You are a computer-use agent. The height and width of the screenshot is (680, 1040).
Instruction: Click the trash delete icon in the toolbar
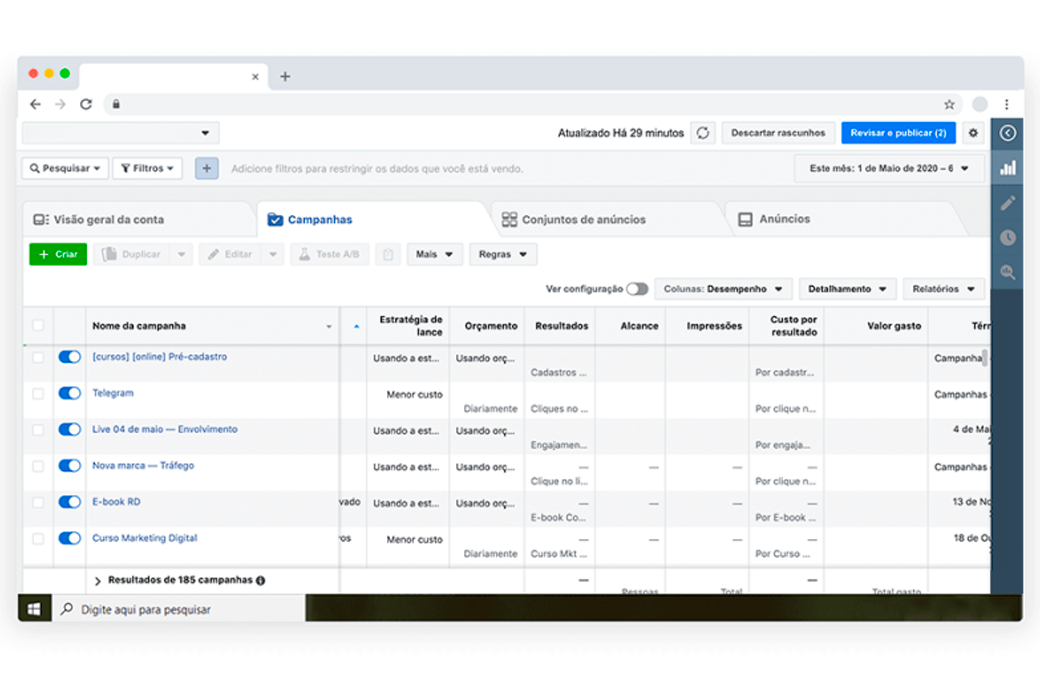(x=388, y=255)
